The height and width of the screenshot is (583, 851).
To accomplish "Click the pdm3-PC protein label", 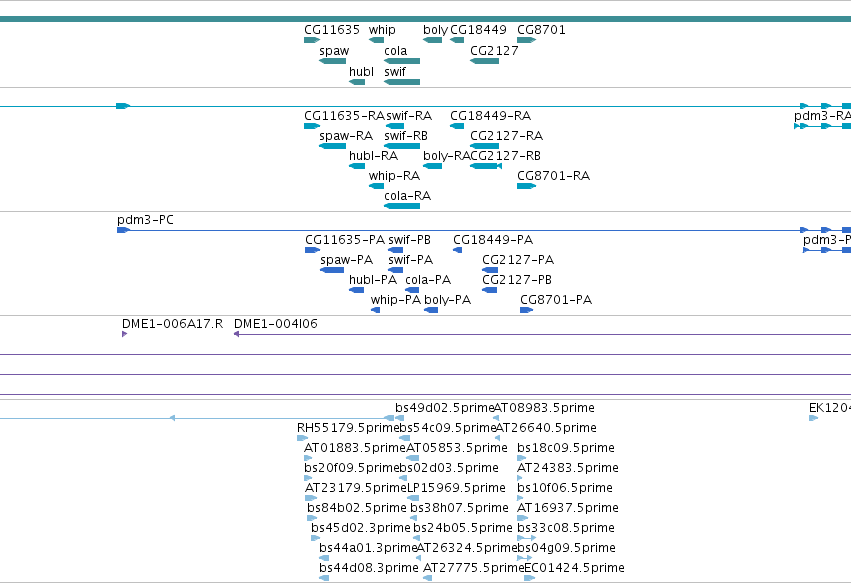I will point(145,220).
